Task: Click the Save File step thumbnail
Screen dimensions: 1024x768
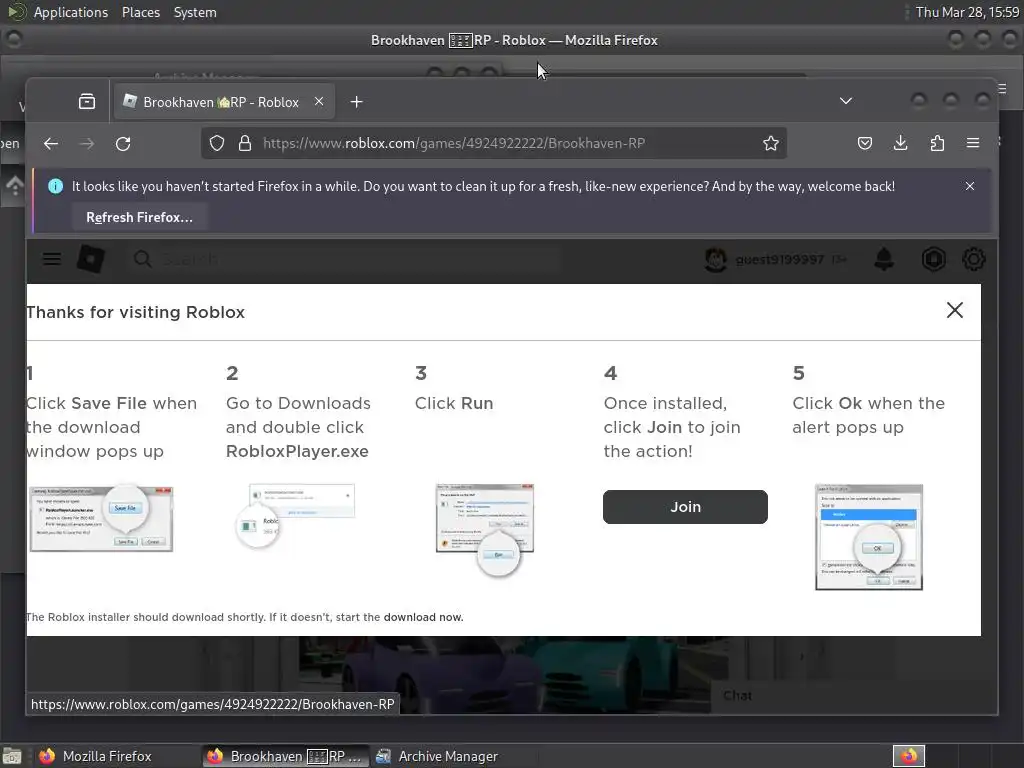Action: click(101, 519)
